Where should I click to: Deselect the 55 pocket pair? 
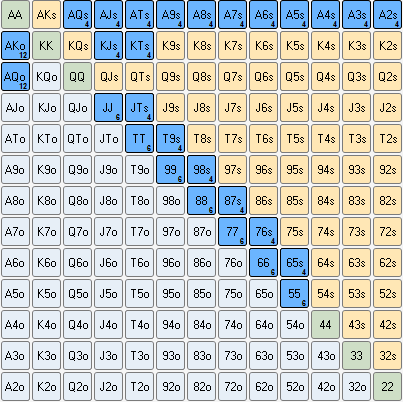coord(295,294)
